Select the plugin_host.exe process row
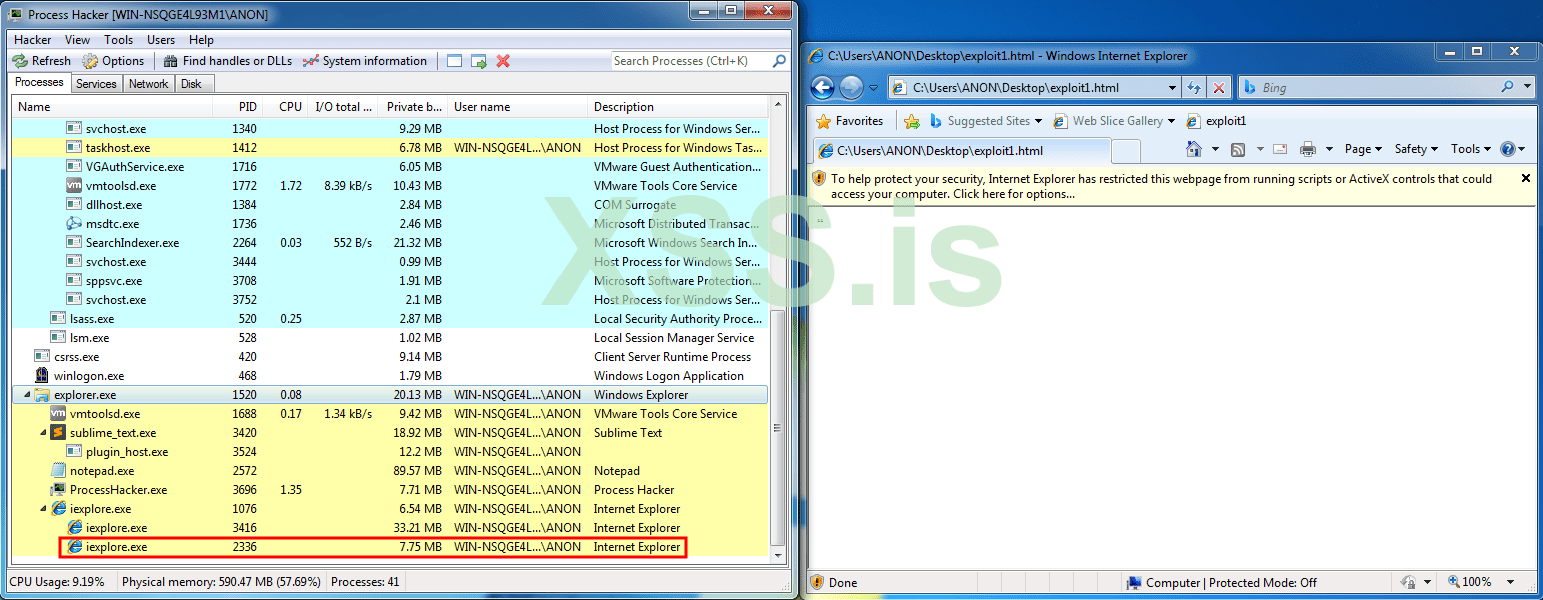 [x=390, y=452]
